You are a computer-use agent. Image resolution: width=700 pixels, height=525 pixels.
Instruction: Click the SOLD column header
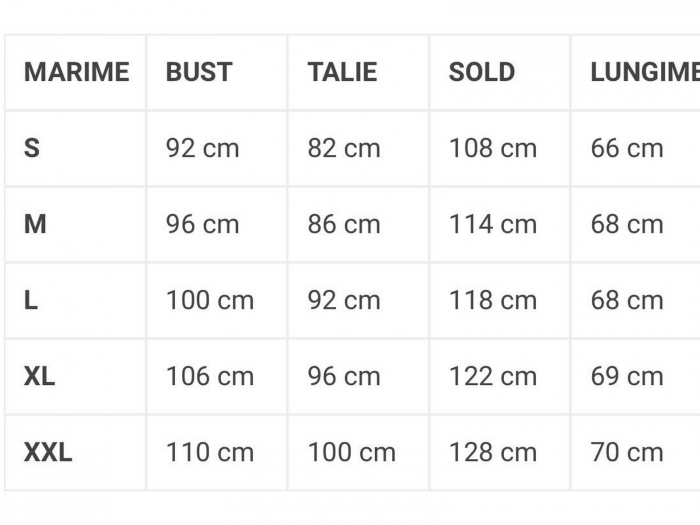pos(482,72)
